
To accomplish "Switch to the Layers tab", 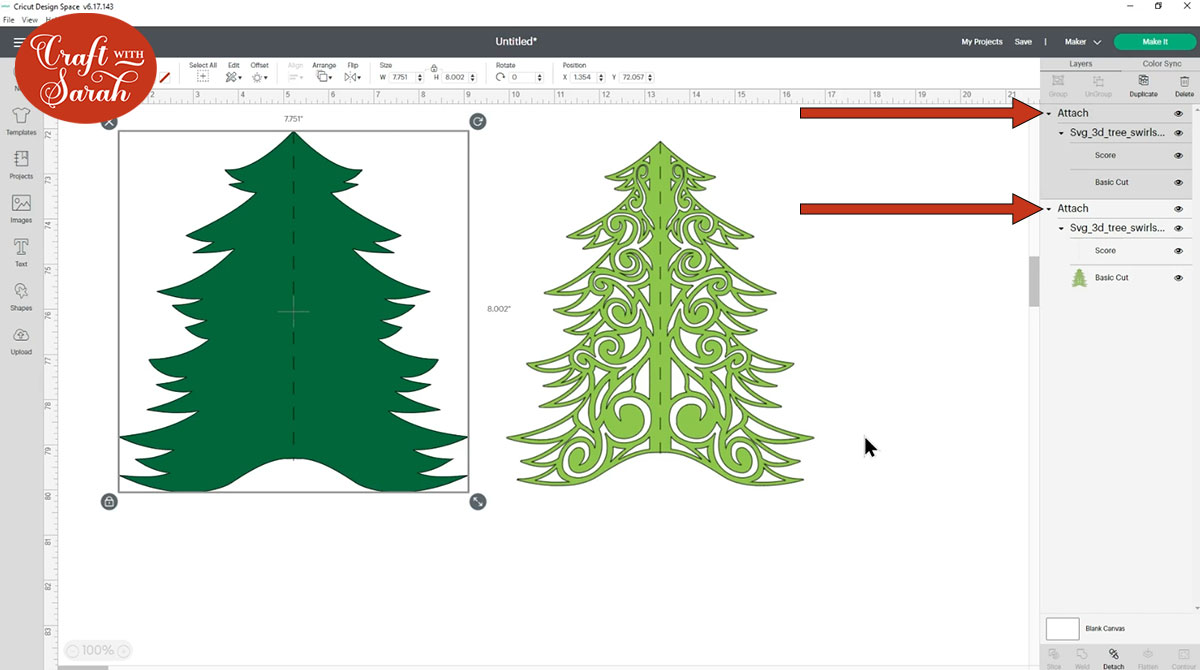I will (1080, 63).
